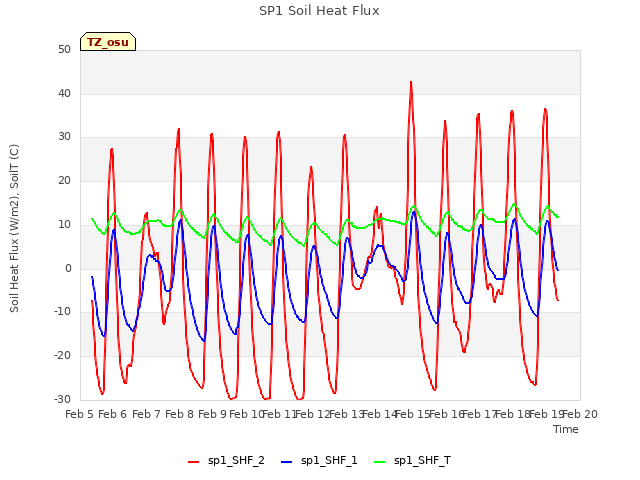Click the chart title SP1 Soil Heat Flux
This screenshot has height=480, width=640.
pos(319,11)
